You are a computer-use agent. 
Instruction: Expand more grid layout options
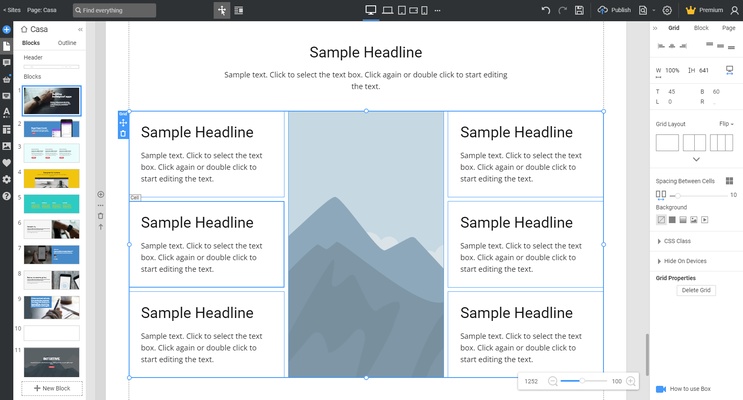coord(696,159)
